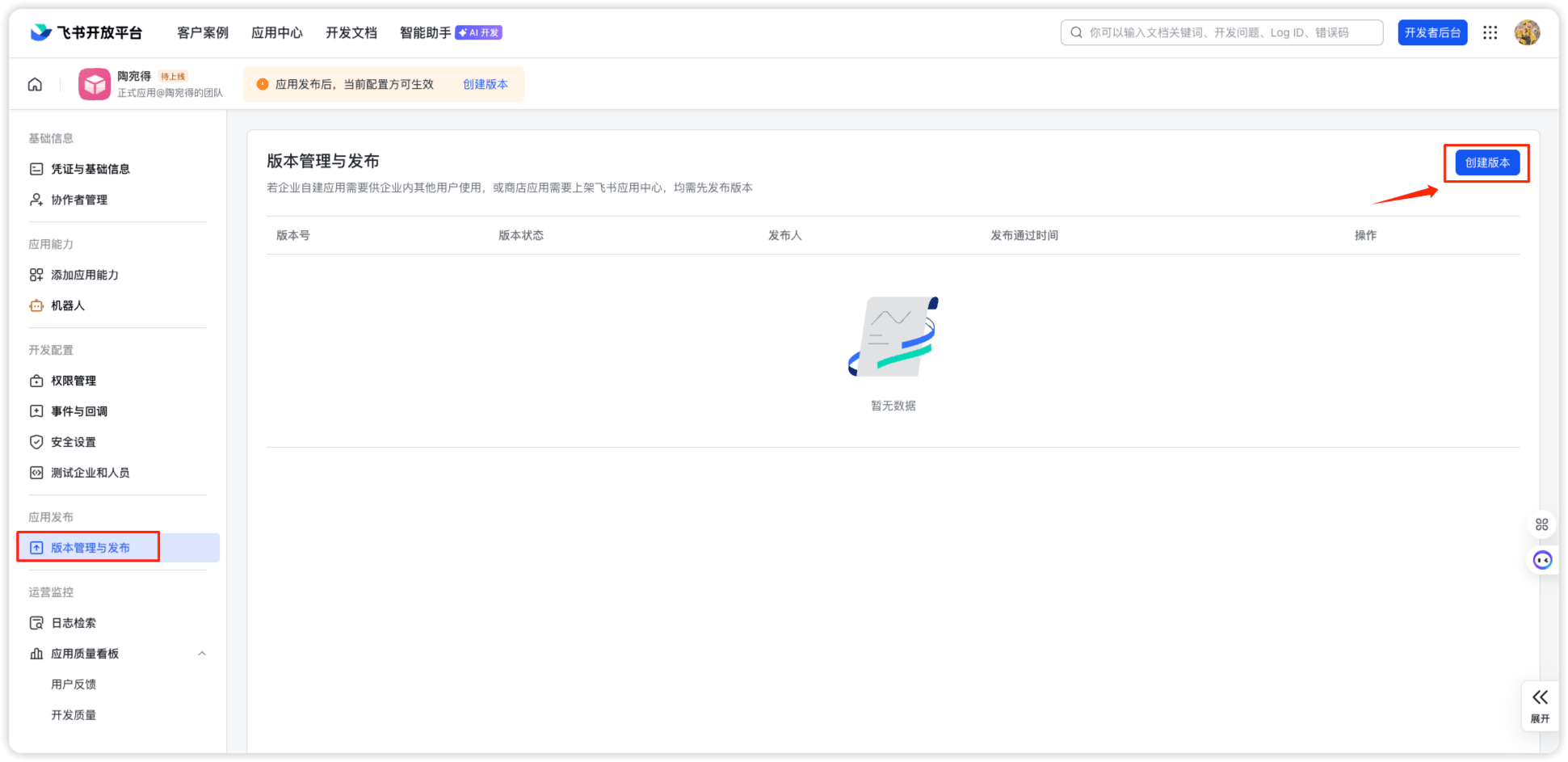This screenshot has height=762, width=1568.
Task: Click the 版本管理与发布 upload icon
Action: click(36, 548)
